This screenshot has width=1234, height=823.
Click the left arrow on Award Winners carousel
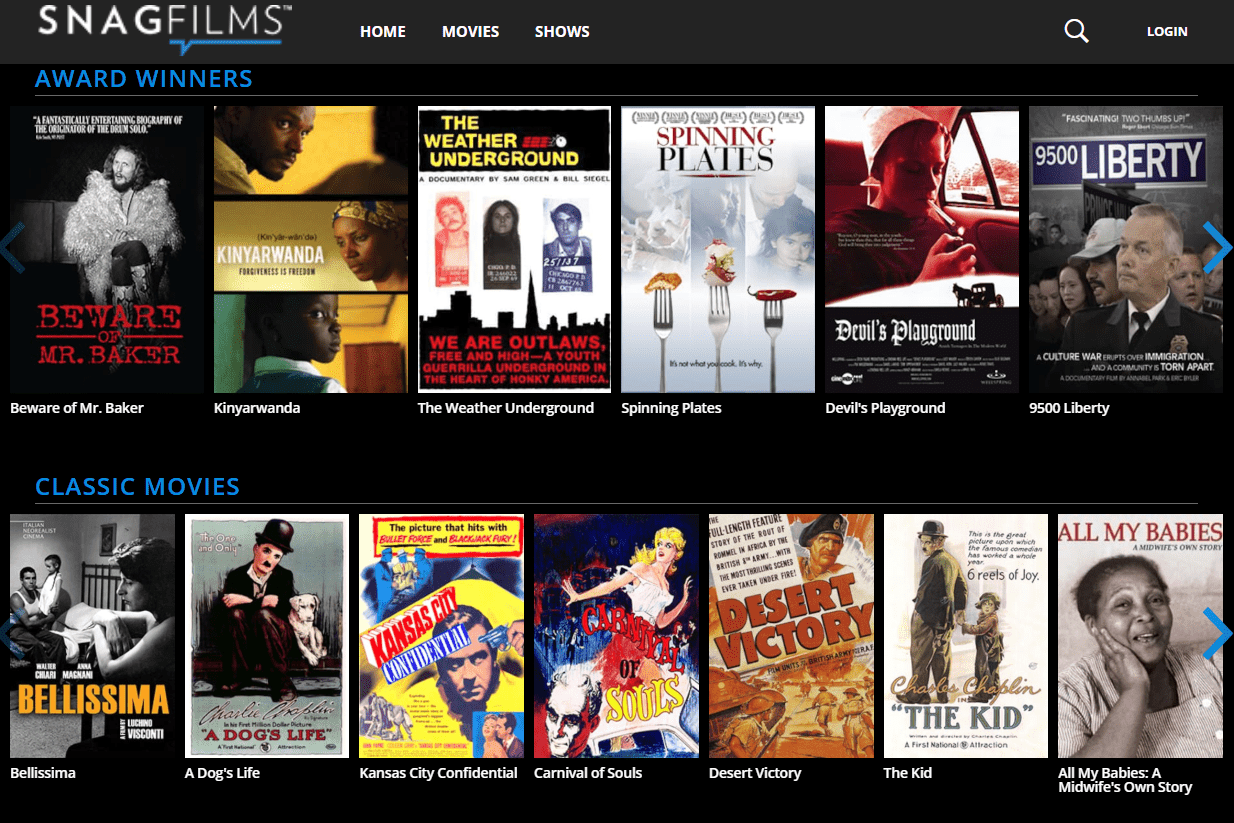point(15,247)
